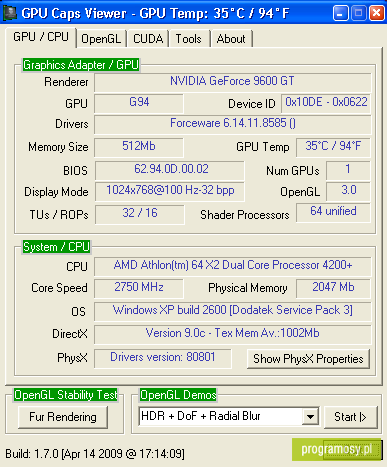Click the Renderer label
387x467 pixels.
[66, 82]
